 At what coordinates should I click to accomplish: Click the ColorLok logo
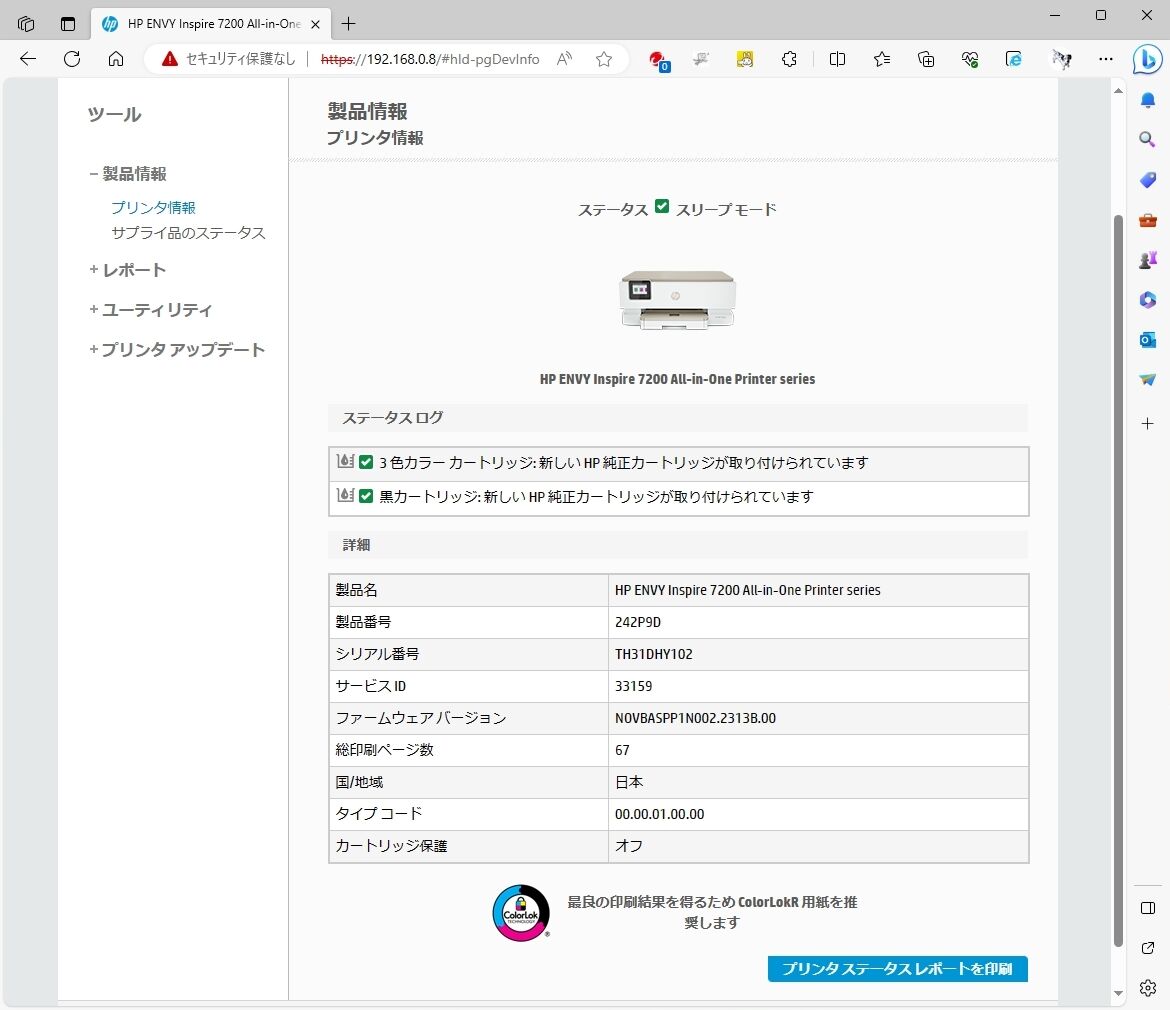click(521, 913)
